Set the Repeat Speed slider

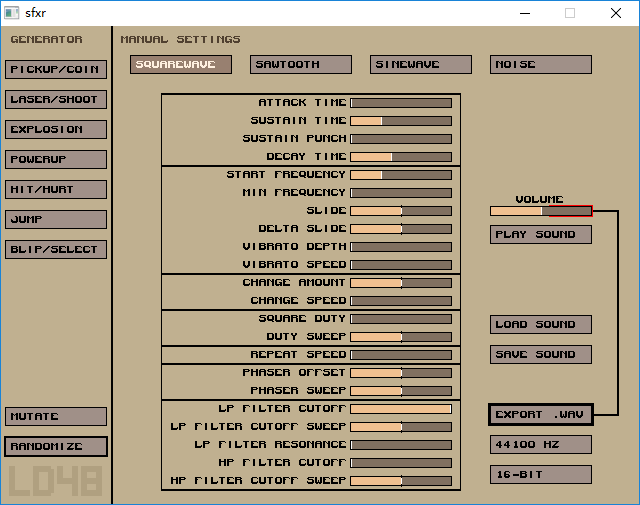point(401,355)
